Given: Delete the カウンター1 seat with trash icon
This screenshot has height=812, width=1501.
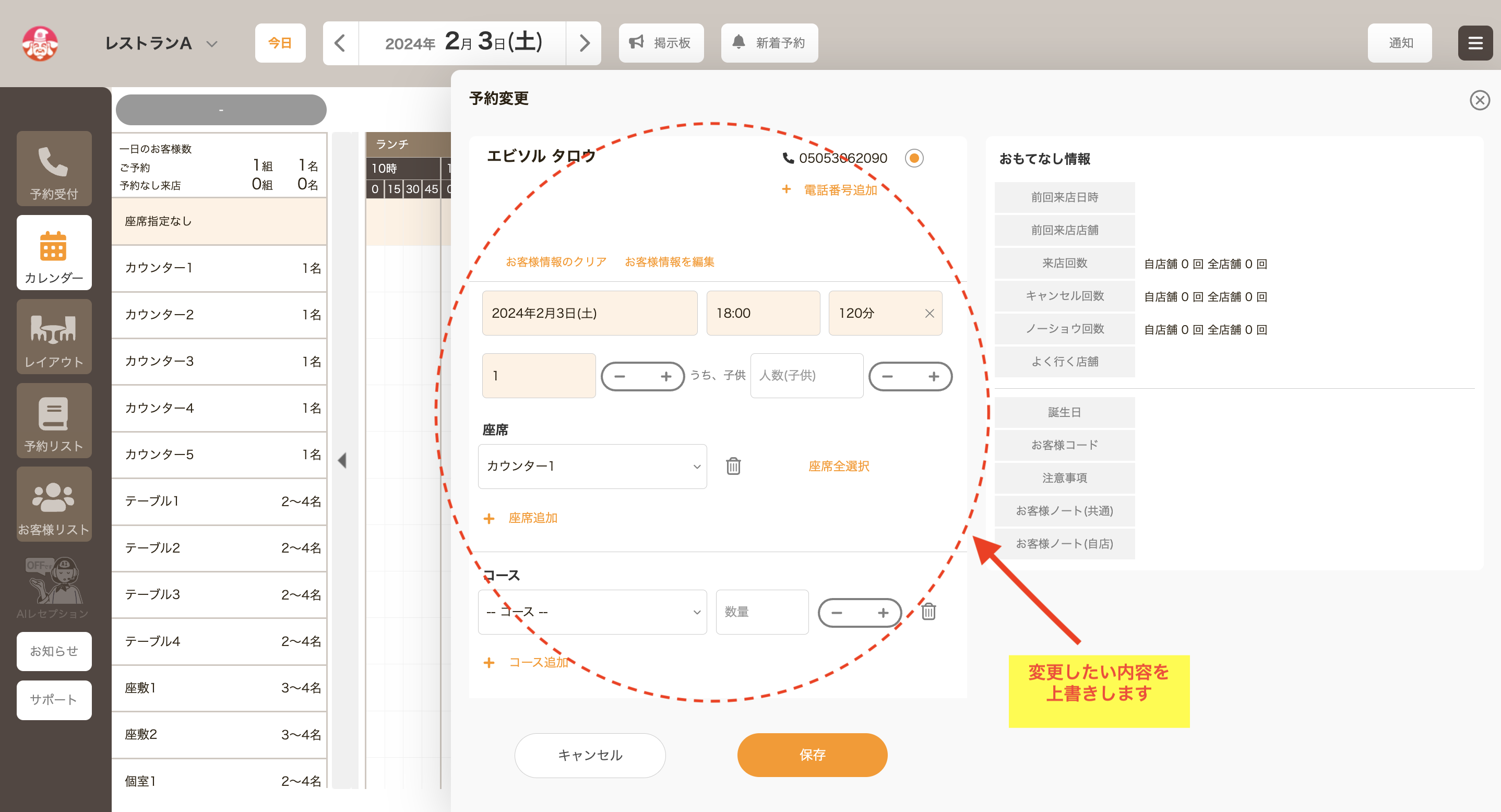Looking at the screenshot, I should [733, 466].
